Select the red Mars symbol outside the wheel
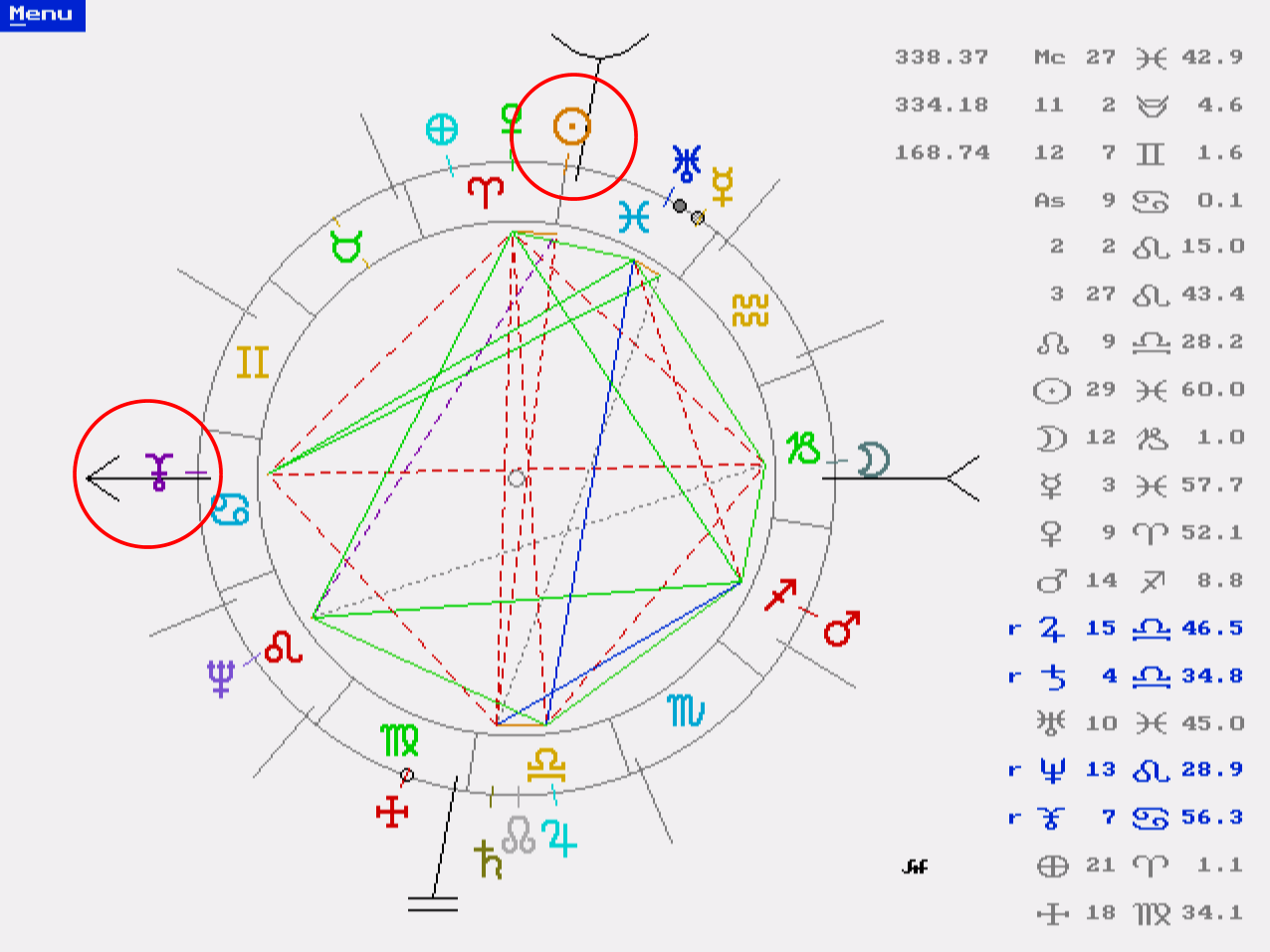 coord(842,628)
